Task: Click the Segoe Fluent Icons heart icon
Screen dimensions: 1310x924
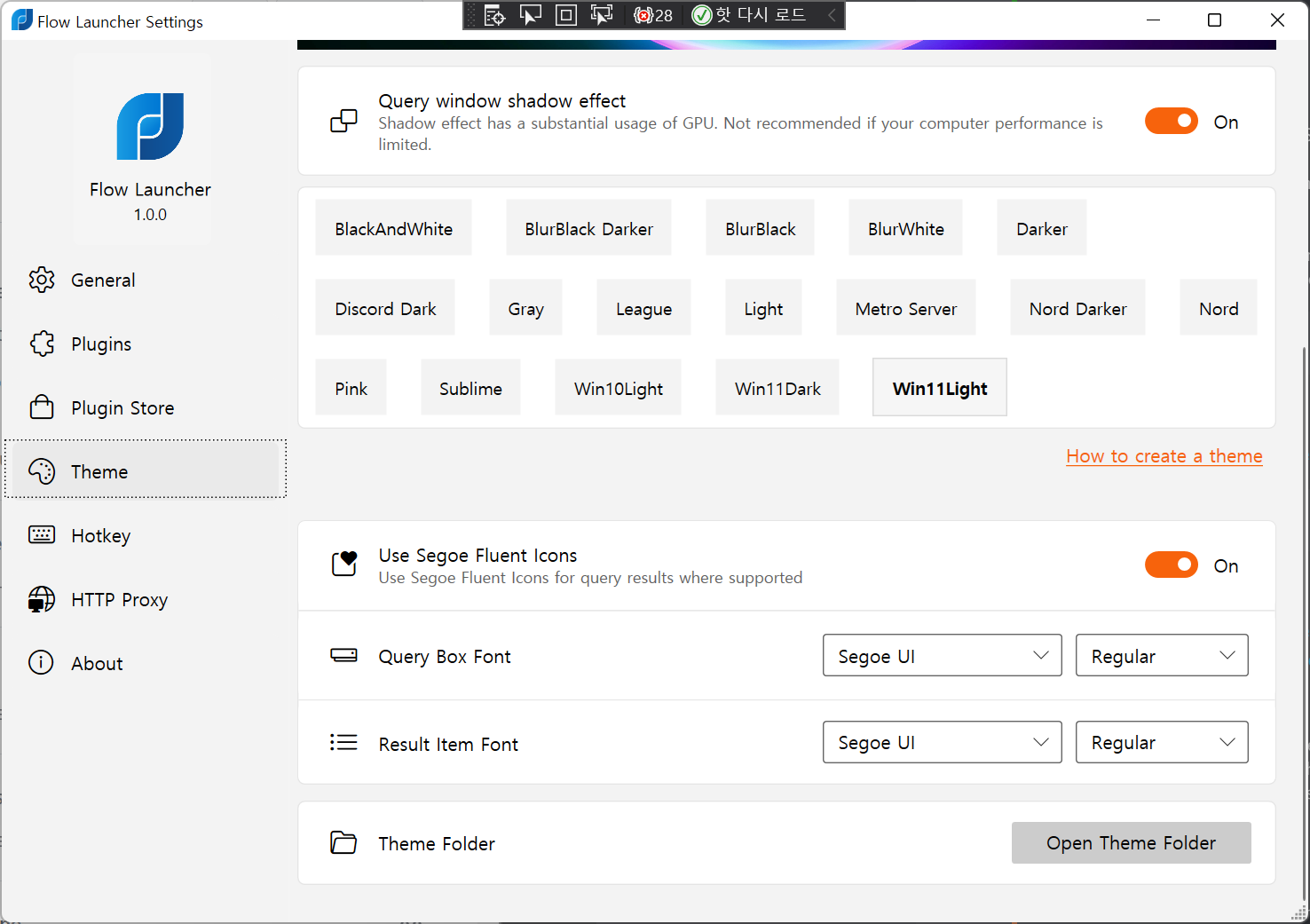Action: tap(344, 564)
